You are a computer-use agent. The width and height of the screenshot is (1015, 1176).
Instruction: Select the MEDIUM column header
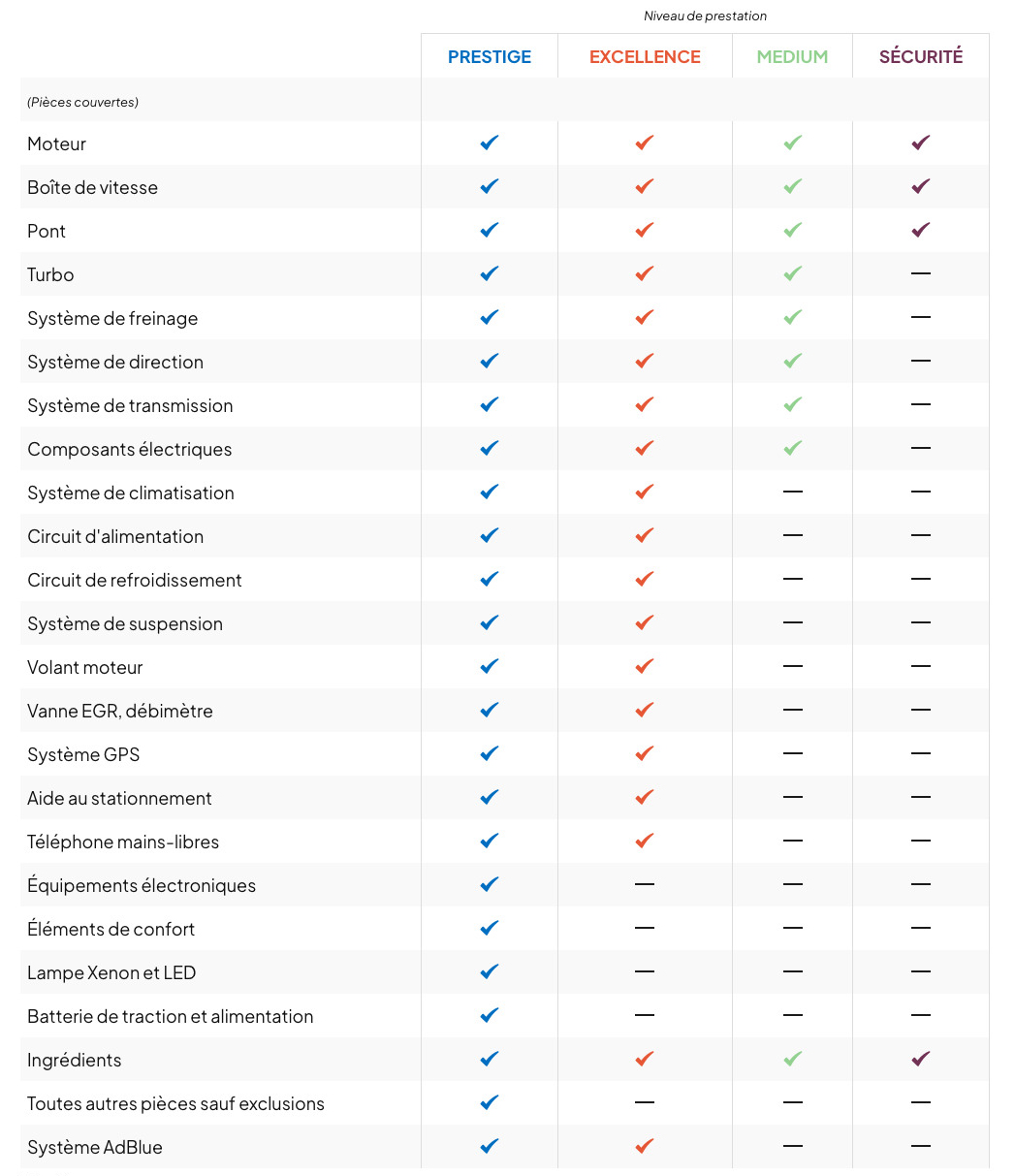coord(793,56)
